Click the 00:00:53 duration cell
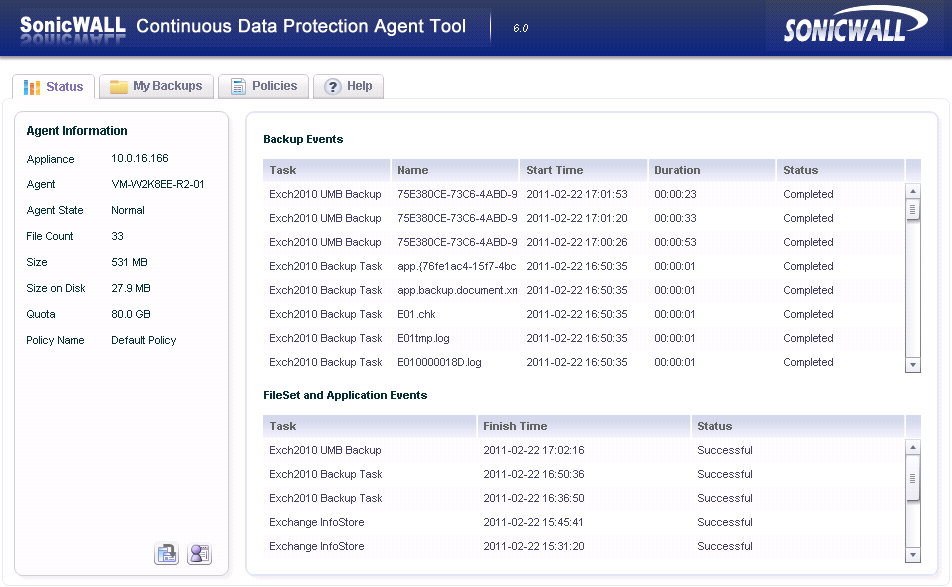 (x=675, y=242)
